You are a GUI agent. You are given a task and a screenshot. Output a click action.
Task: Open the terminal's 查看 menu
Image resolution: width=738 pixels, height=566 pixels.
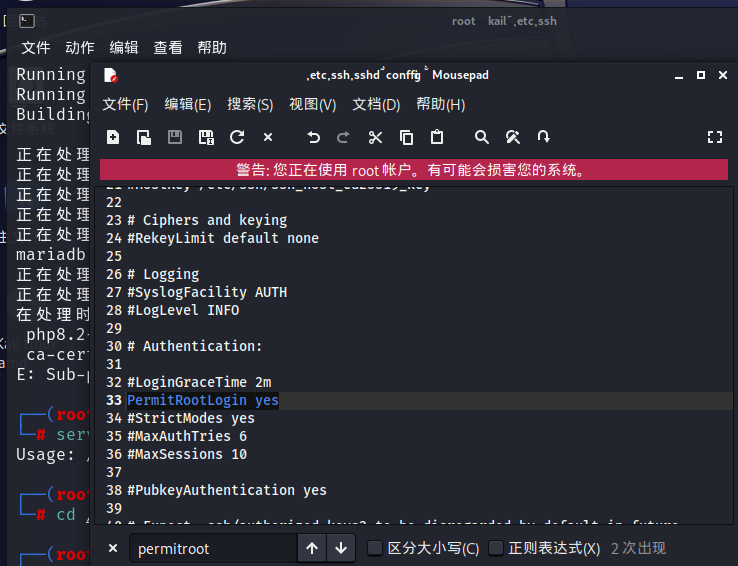pyautogui.click(x=168, y=48)
